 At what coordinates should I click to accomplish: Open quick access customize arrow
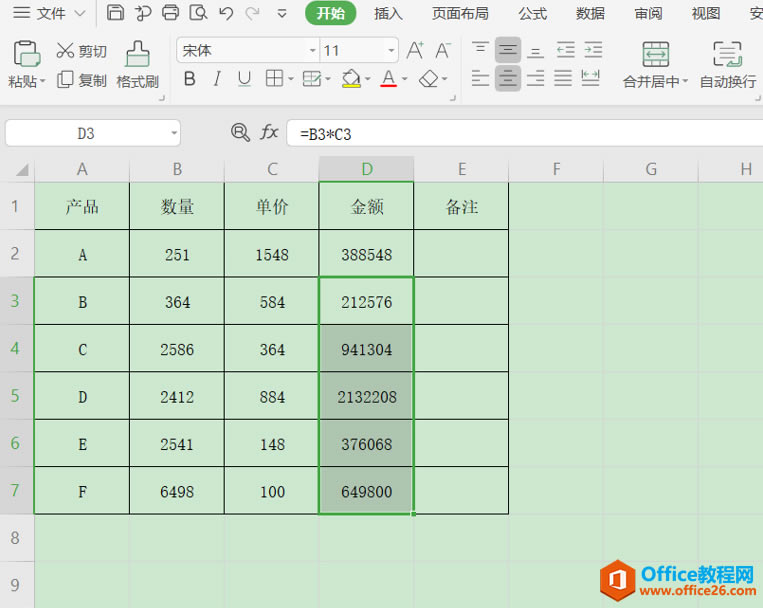[x=282, y=14]
